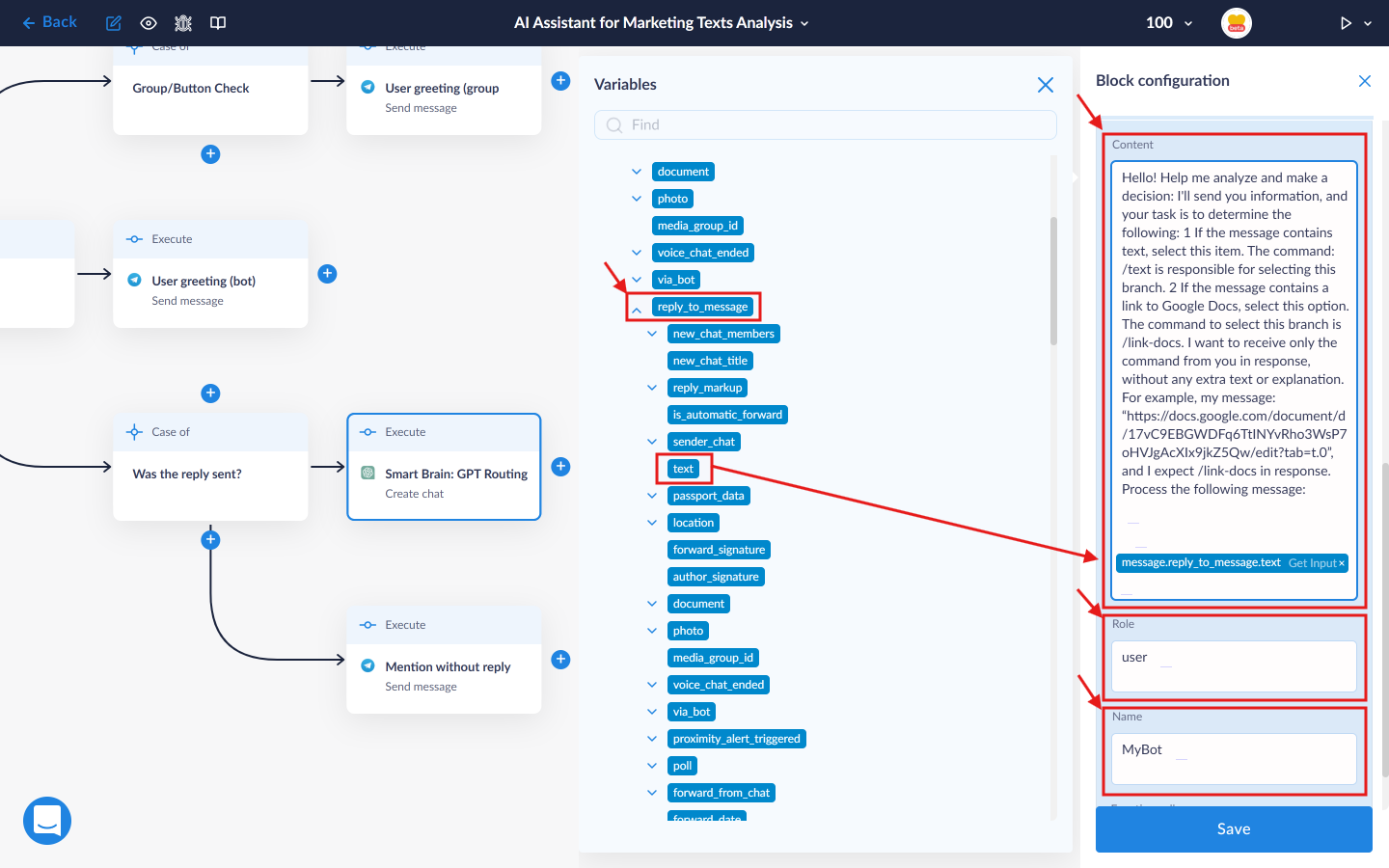Select the Was the reply sent? block

[210, 468]
